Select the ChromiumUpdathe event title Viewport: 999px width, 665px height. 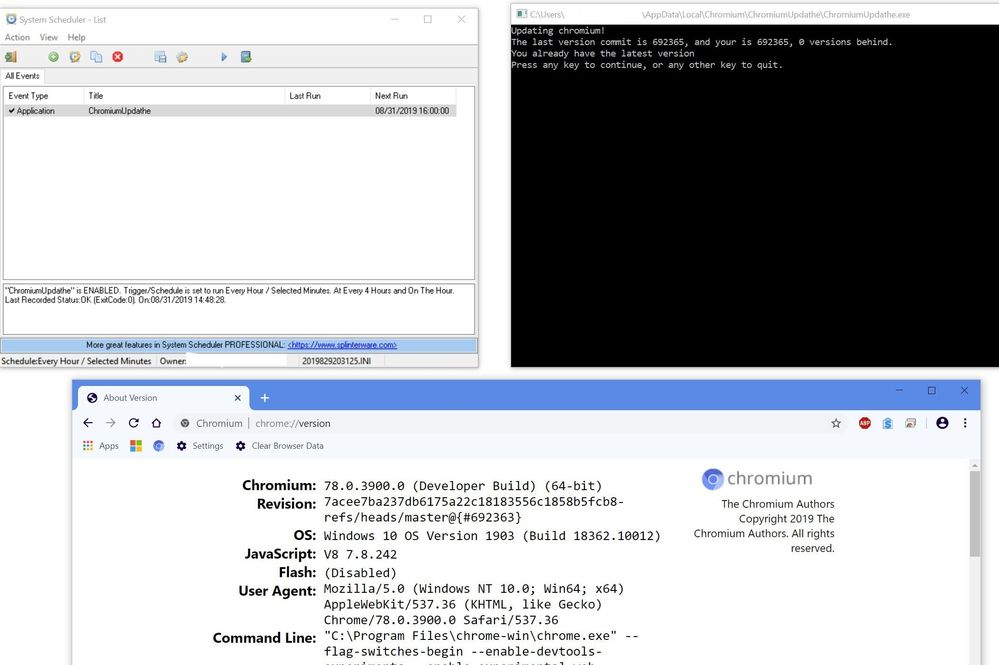120,111
